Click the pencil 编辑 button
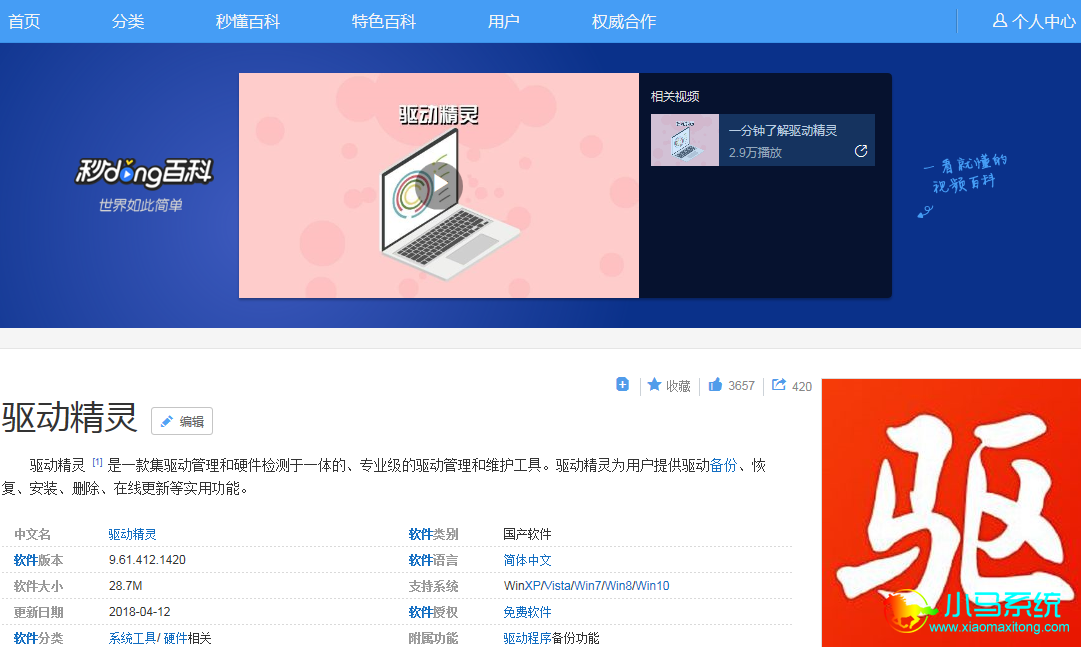The width and height of the screenshot is (1081, 647). pos(182,421)
